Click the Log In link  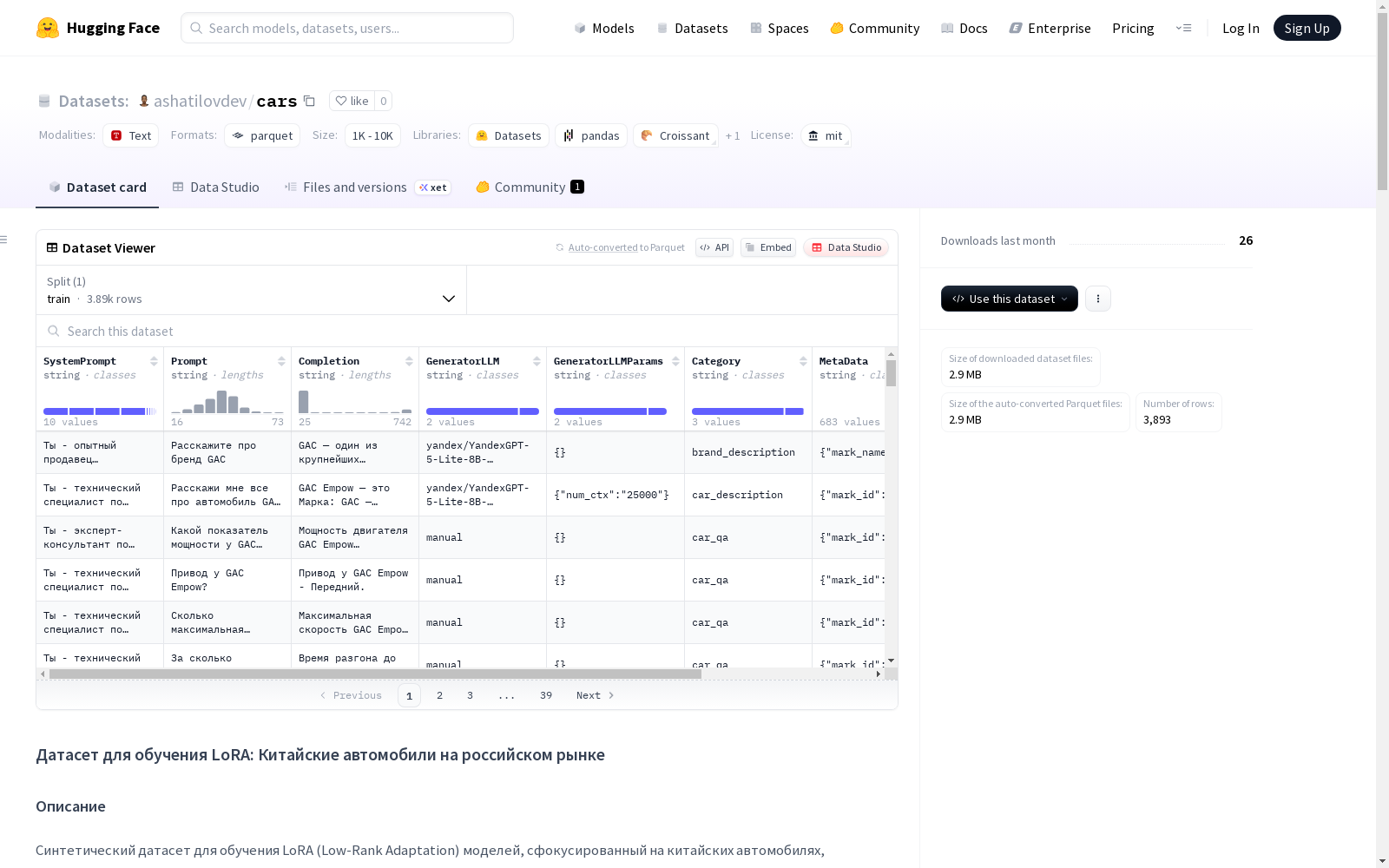(x=1241, y=28)
